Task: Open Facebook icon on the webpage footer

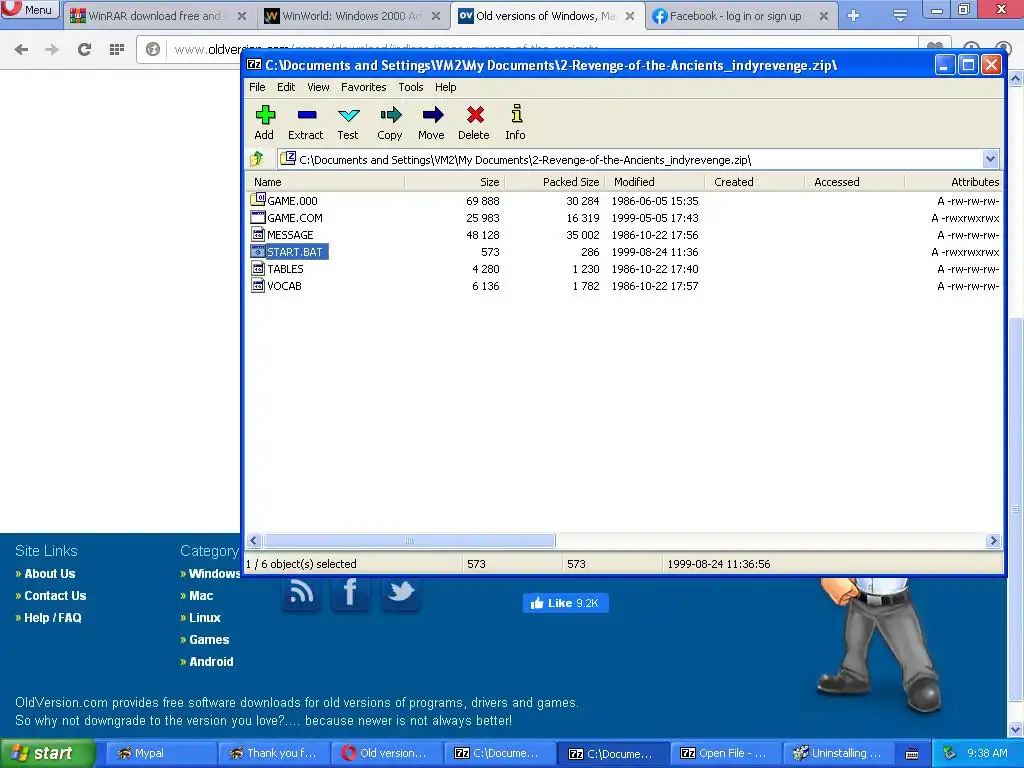Action: [351, 593]
